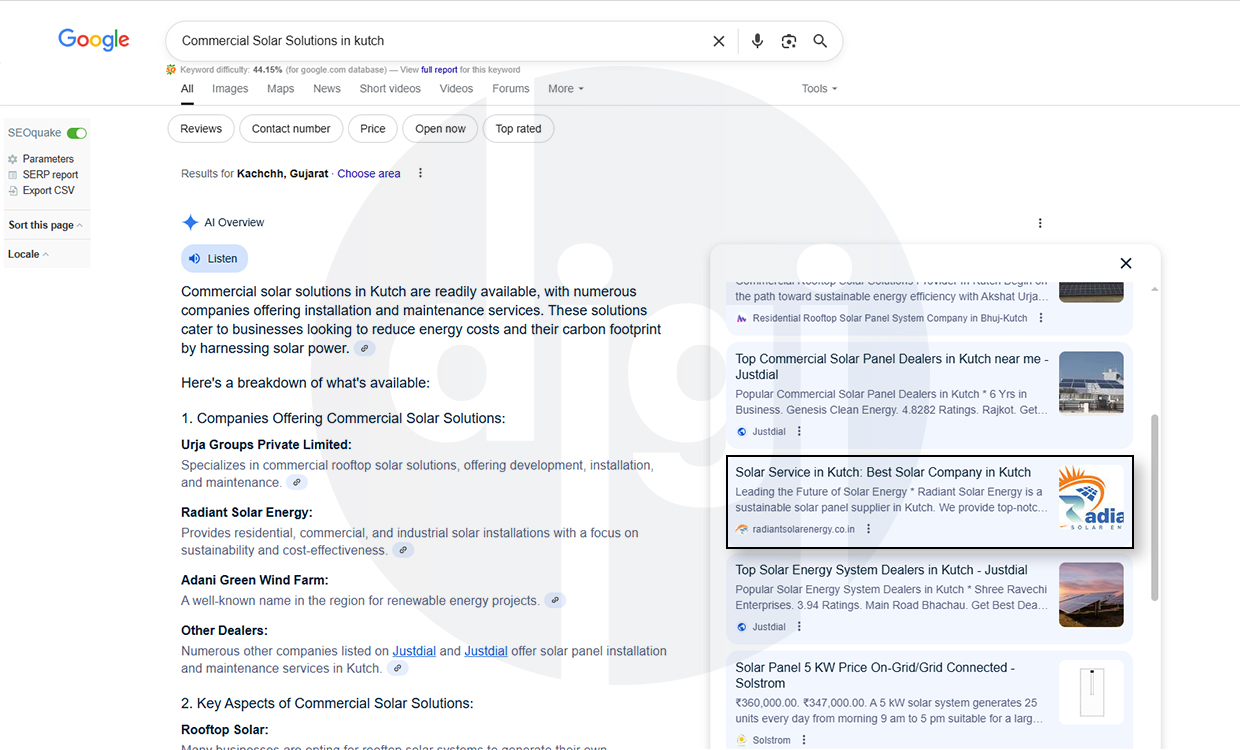The image size is (1240, 750).
Task: Expand the Locale section
Action: 28,254
